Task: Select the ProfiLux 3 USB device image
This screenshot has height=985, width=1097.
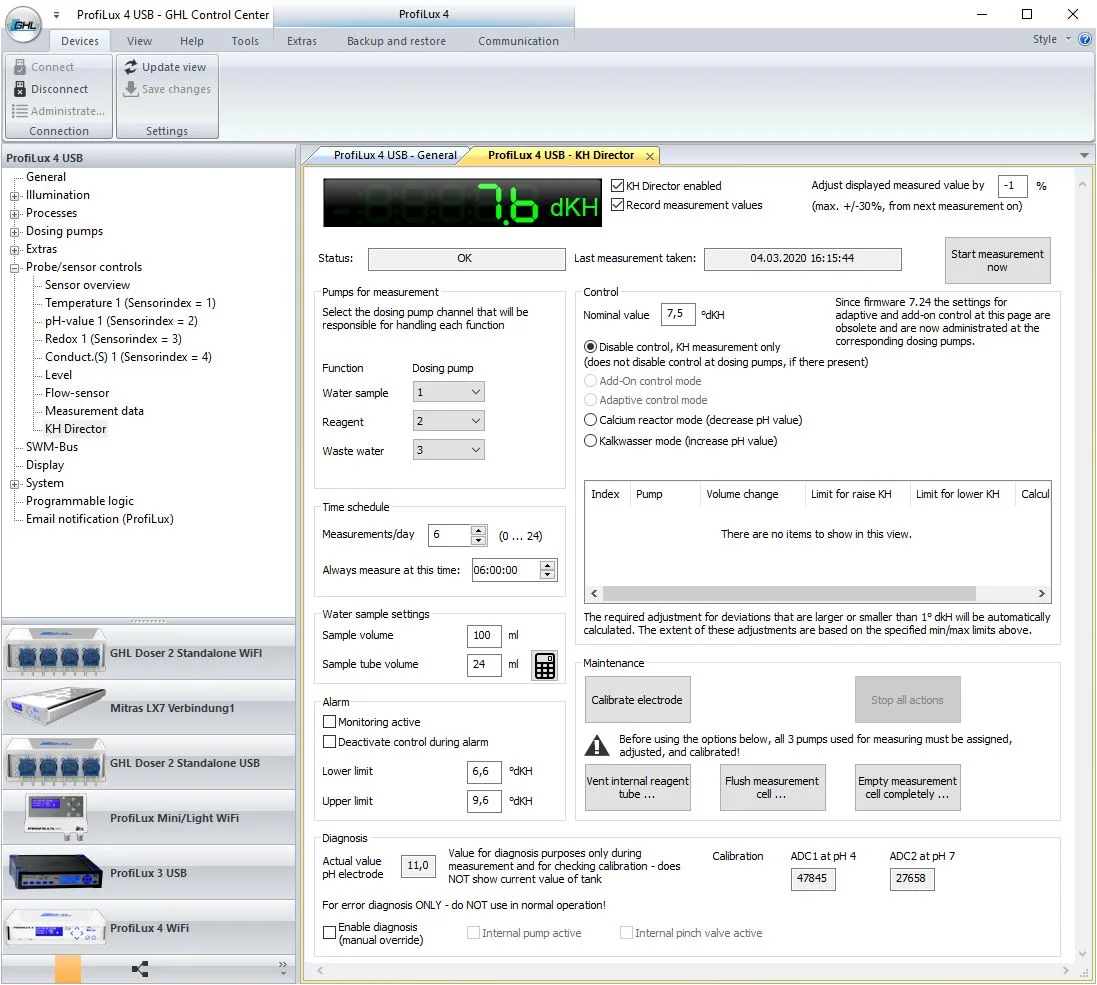Action: (x=55, y=873)
